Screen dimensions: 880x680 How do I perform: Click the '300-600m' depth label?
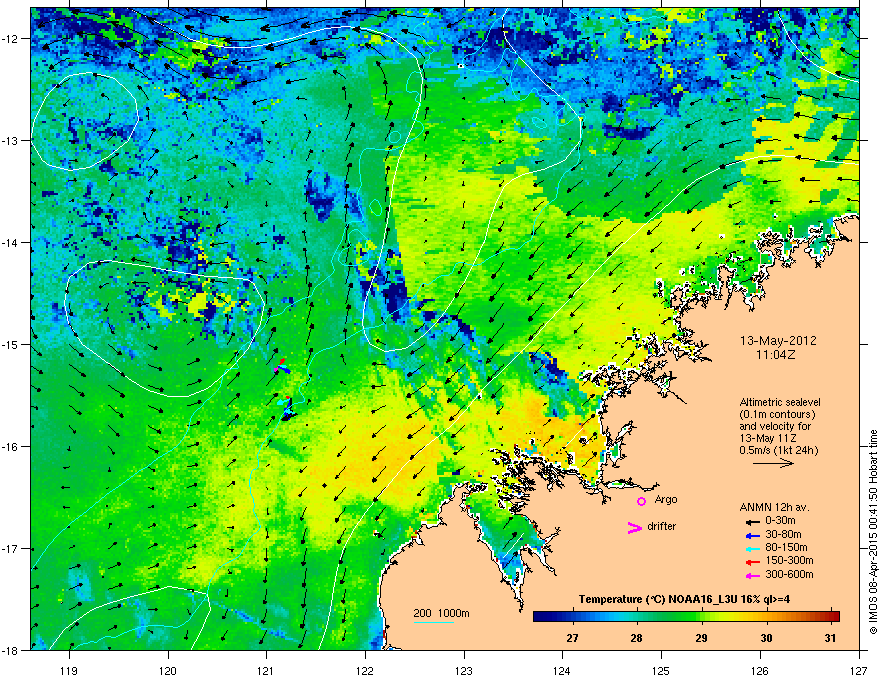pyautogui.click(x=790, y=575)
